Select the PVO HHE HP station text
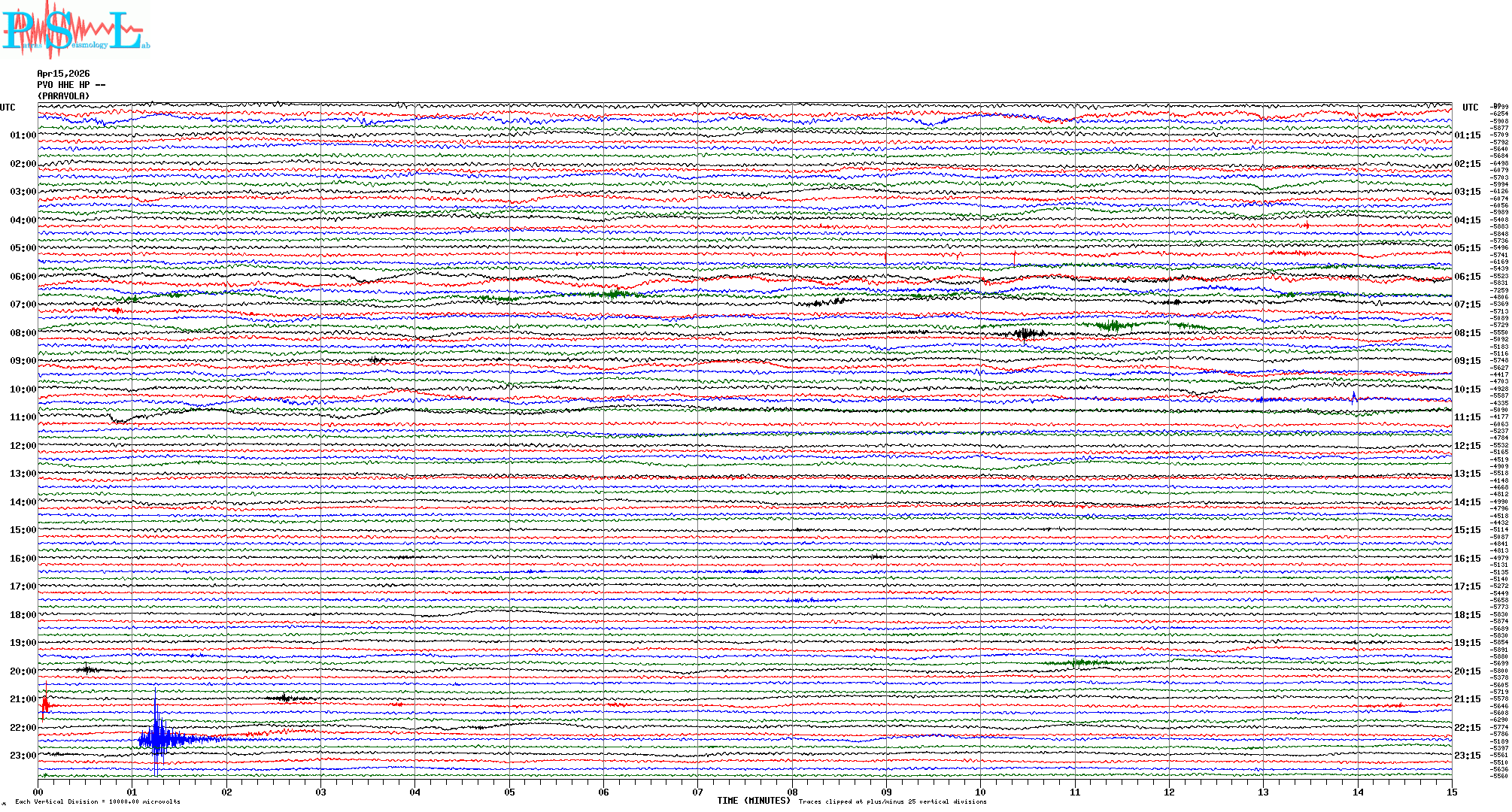This screenshot has height=812, width=1512. 71,85
